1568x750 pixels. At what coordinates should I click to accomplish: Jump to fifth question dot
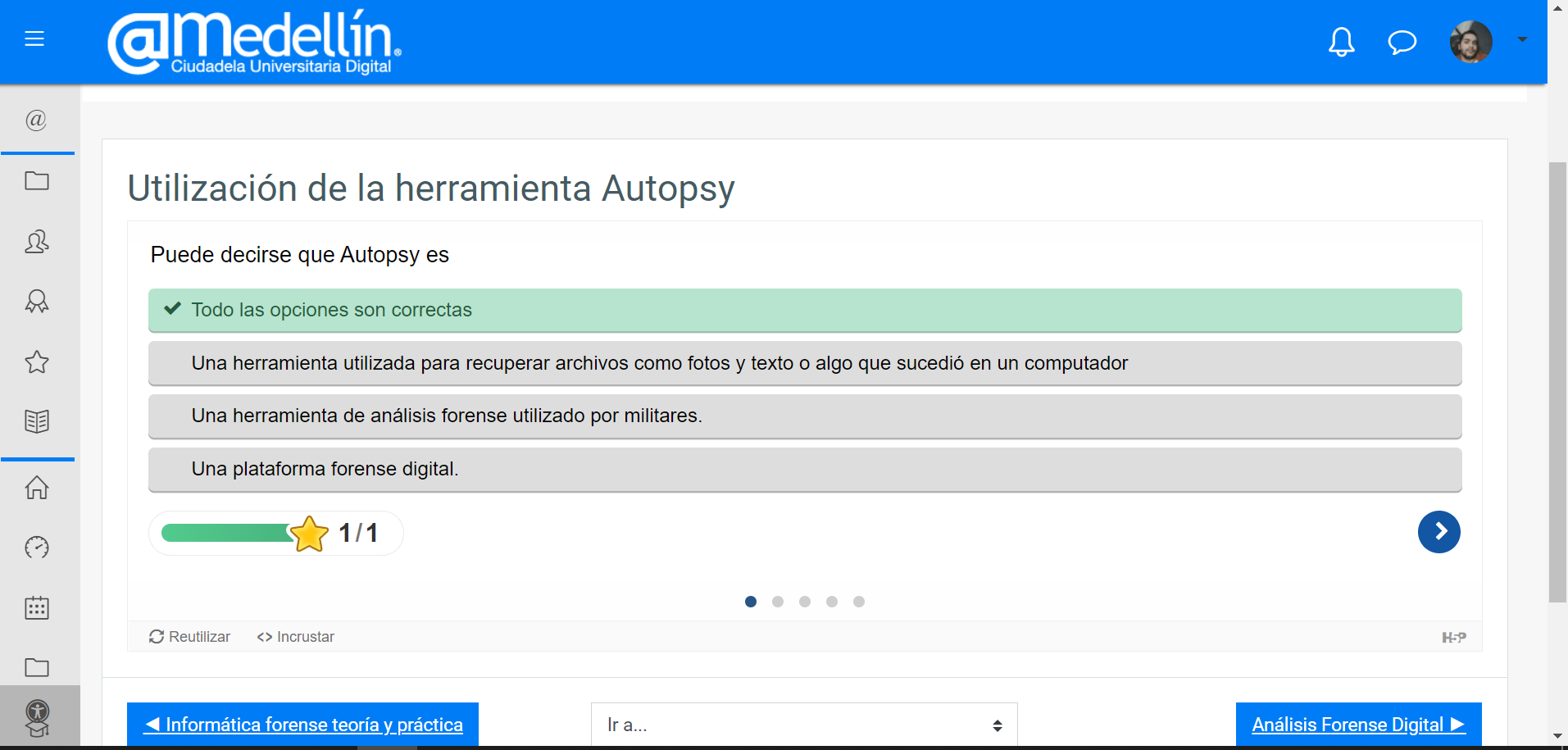(x=859, y=602)
